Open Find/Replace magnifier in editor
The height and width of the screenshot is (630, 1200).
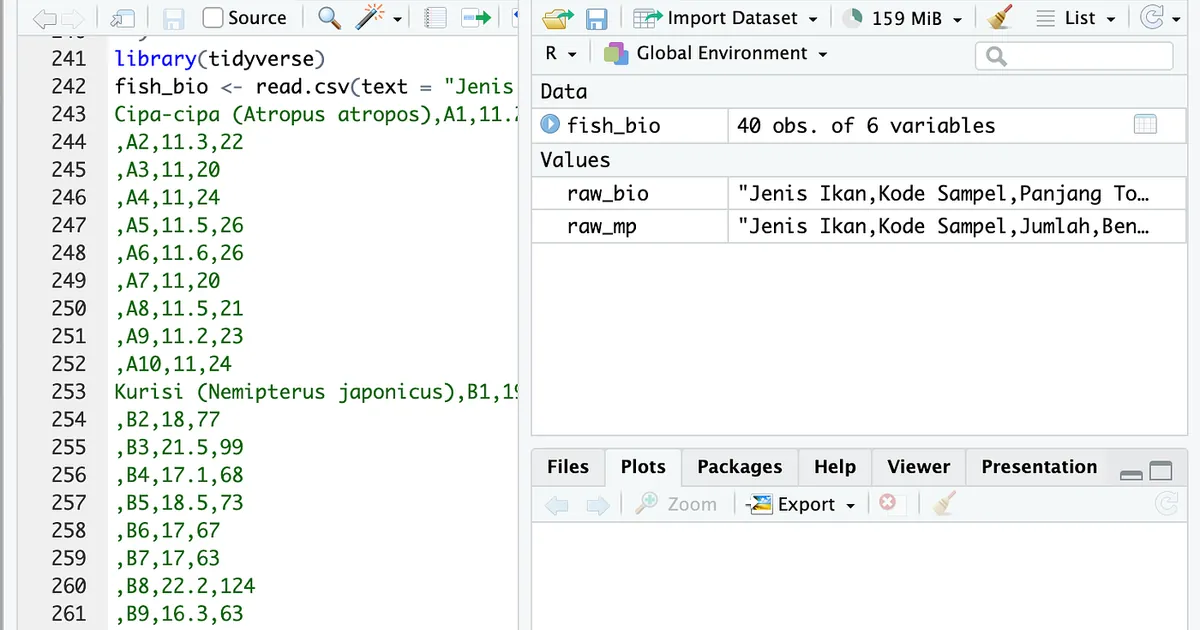click(328, 18)
